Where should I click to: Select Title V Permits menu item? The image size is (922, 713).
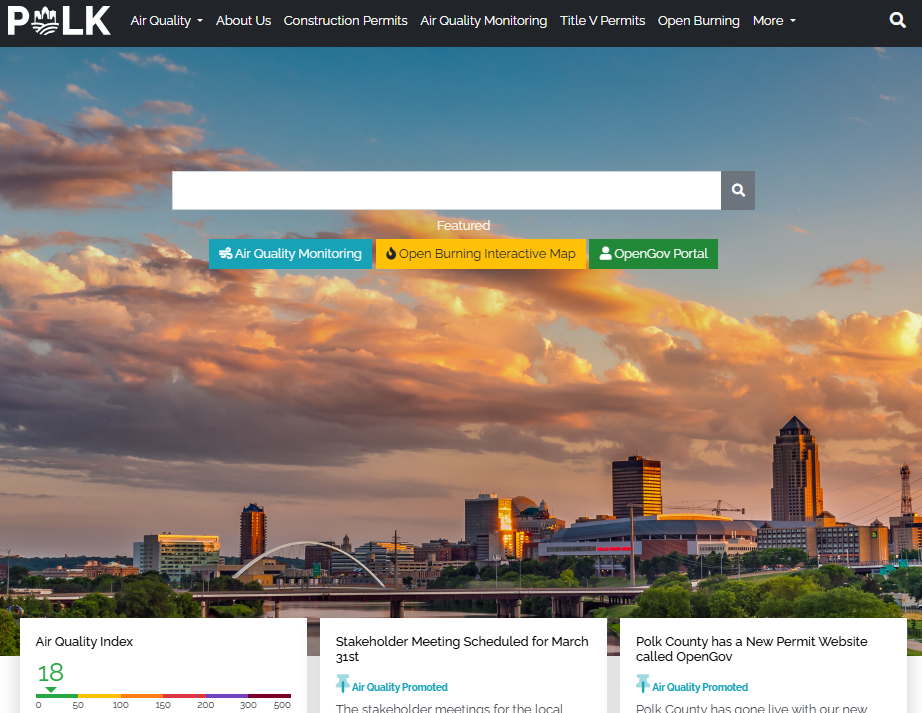[602, 20]
